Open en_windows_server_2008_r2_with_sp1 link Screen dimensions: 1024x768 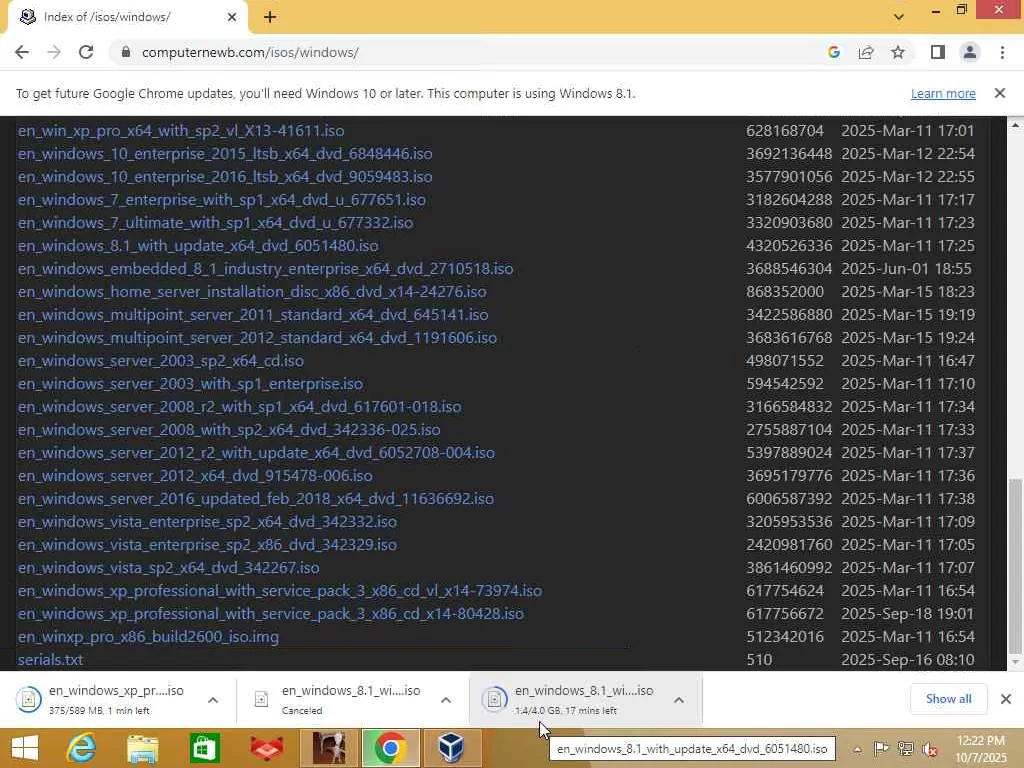coord(239,407)
